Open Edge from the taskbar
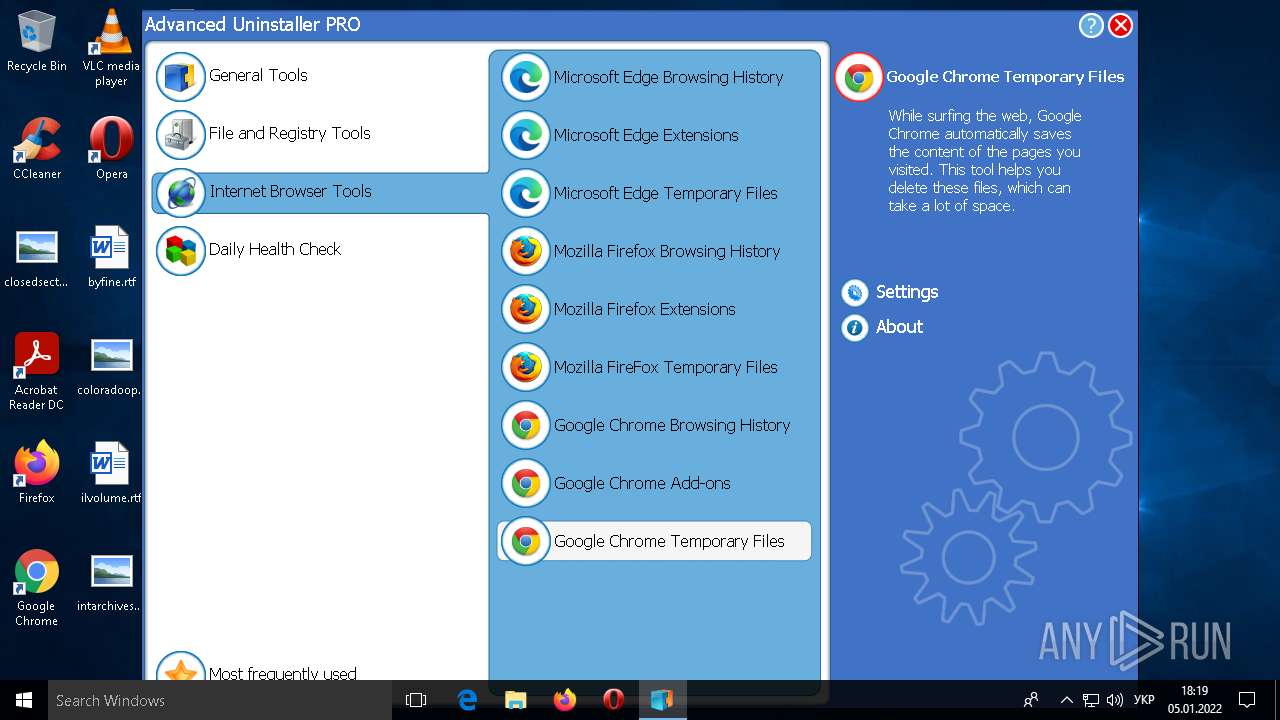This screenshot has height=720, width=1280. point(467,700)
